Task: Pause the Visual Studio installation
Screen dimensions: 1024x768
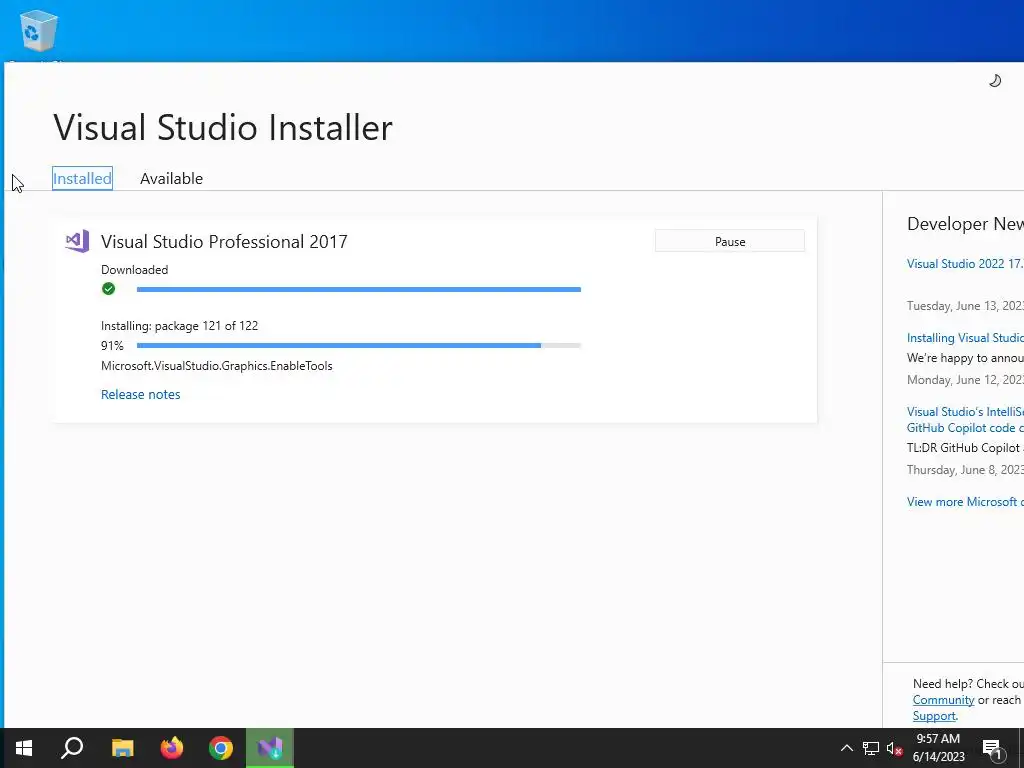Action: coord(729,241)
